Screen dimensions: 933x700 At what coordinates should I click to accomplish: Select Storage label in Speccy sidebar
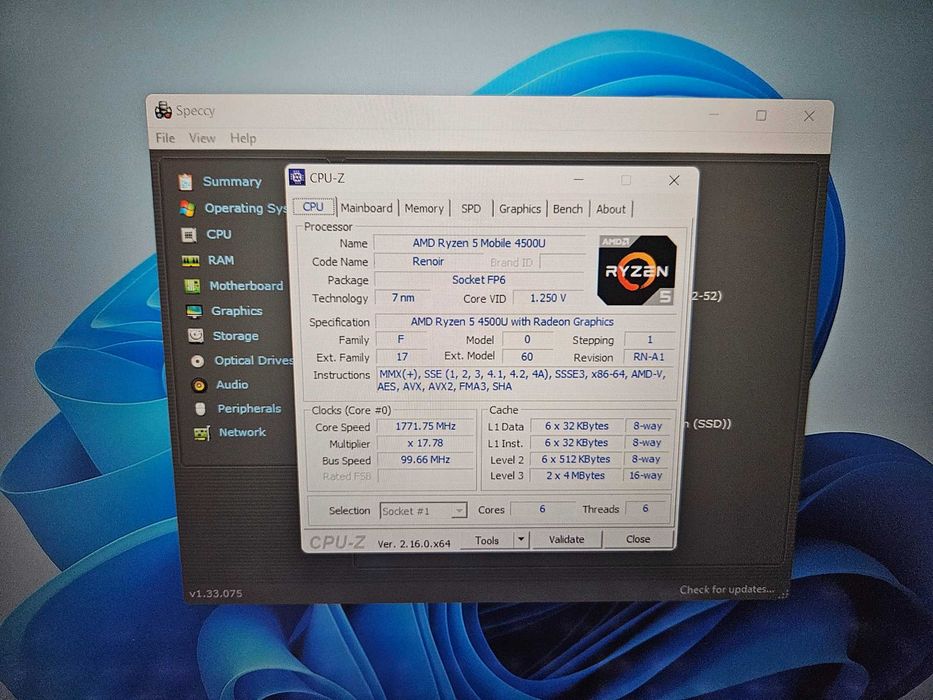click(236, 336)
